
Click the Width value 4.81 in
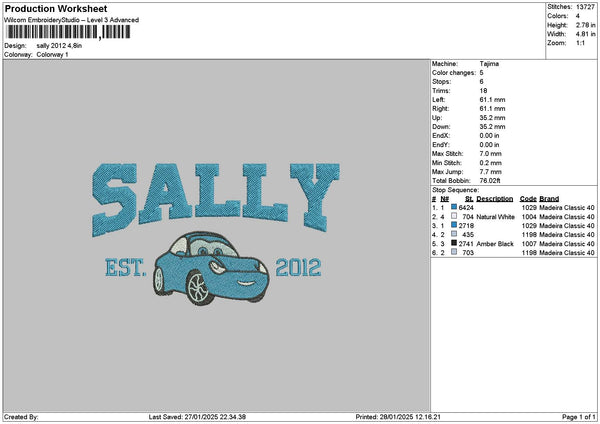[585, 34]
